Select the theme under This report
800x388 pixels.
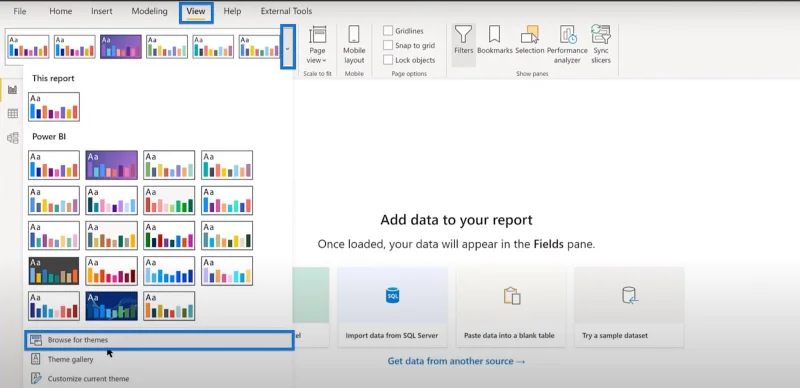tap(54, 107)
